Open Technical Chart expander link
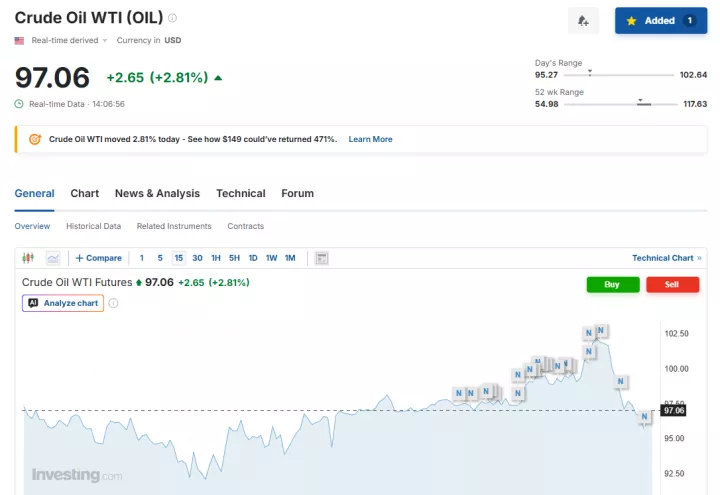Image resolution: width=720 pixels, height=495 pixels. [666, 258]
